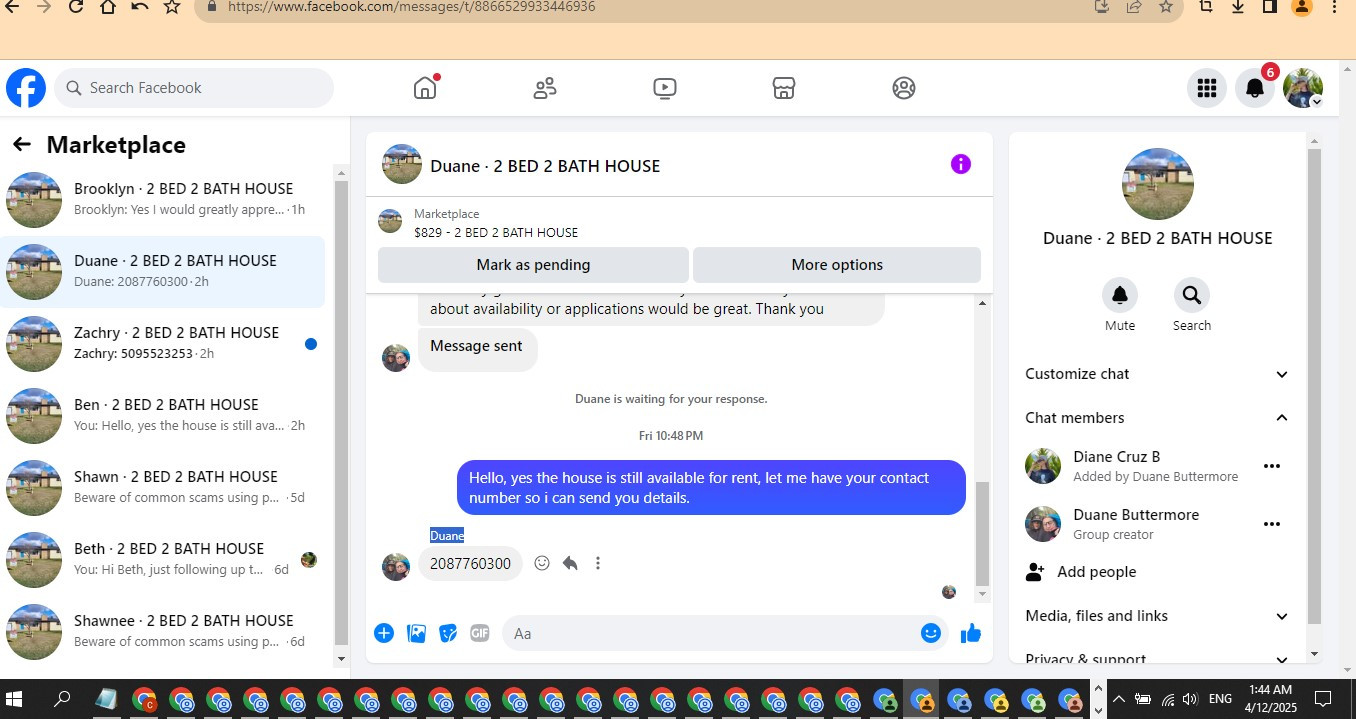Send a thumbs-up like
1356x719 pixels.
[971, 633]
